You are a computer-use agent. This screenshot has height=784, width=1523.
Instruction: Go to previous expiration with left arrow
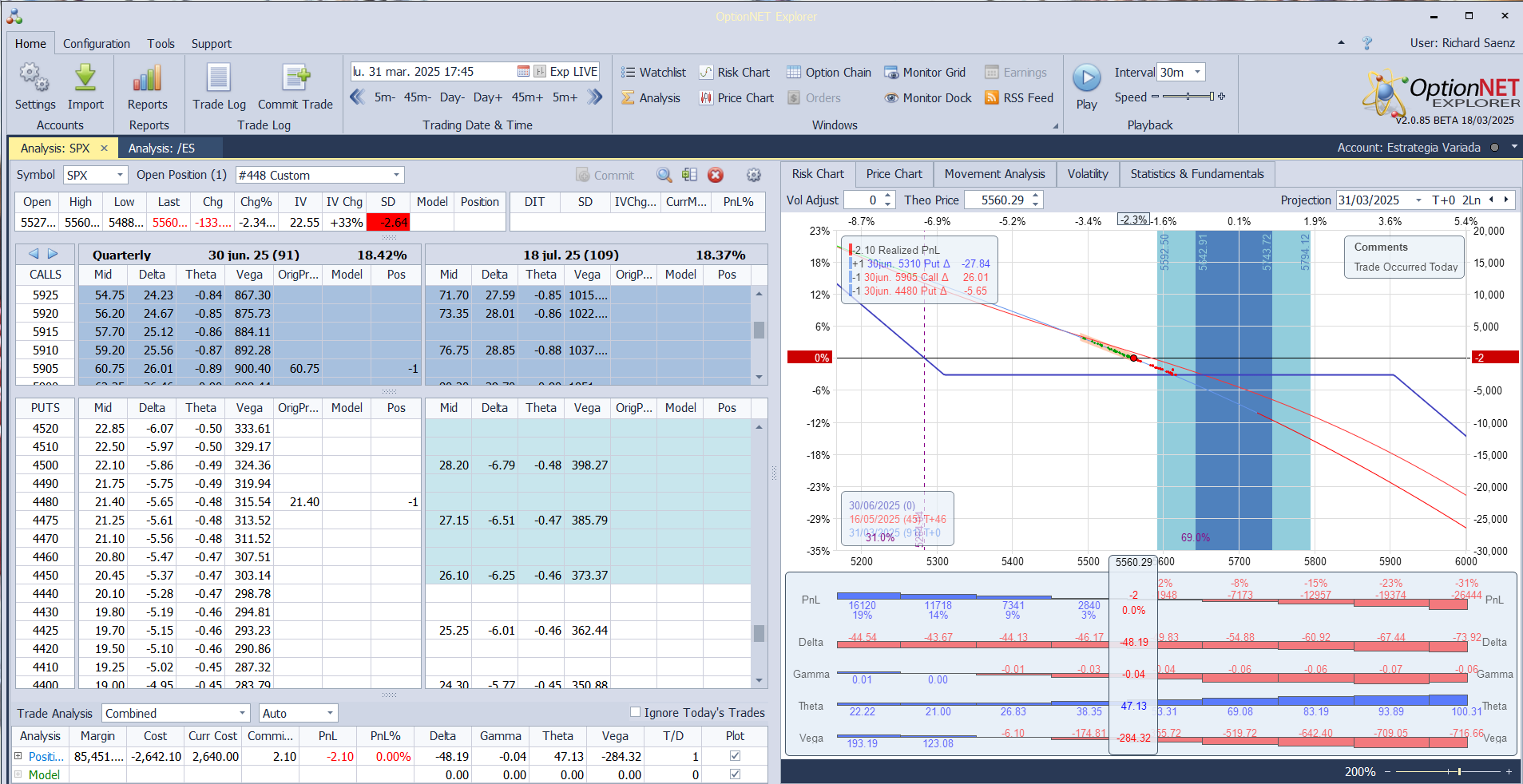(x=34, y=254)
